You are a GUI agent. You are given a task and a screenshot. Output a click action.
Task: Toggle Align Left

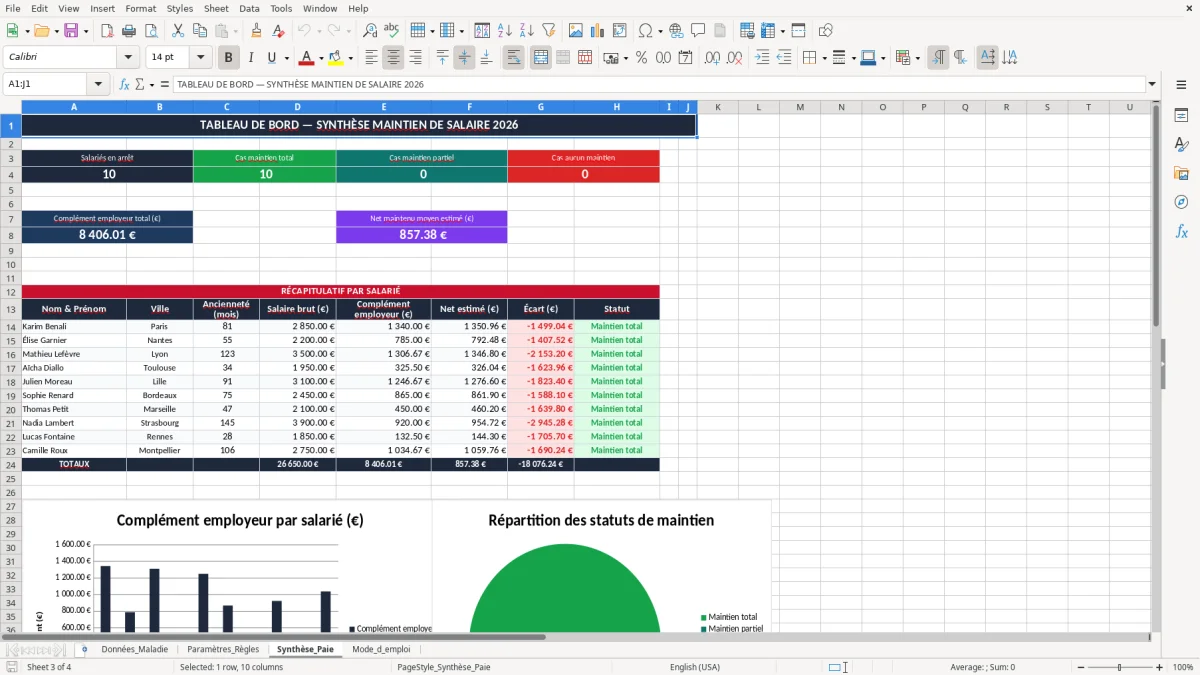(x=372, y=58)
